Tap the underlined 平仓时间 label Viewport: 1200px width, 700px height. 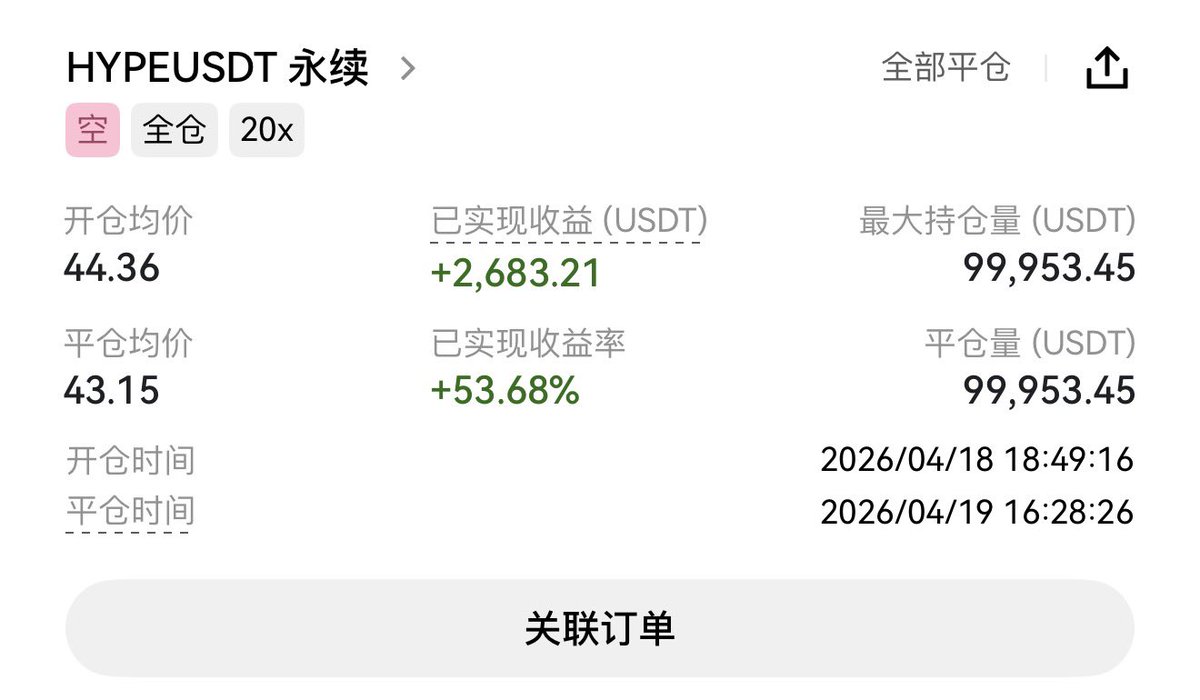[129, 511]
